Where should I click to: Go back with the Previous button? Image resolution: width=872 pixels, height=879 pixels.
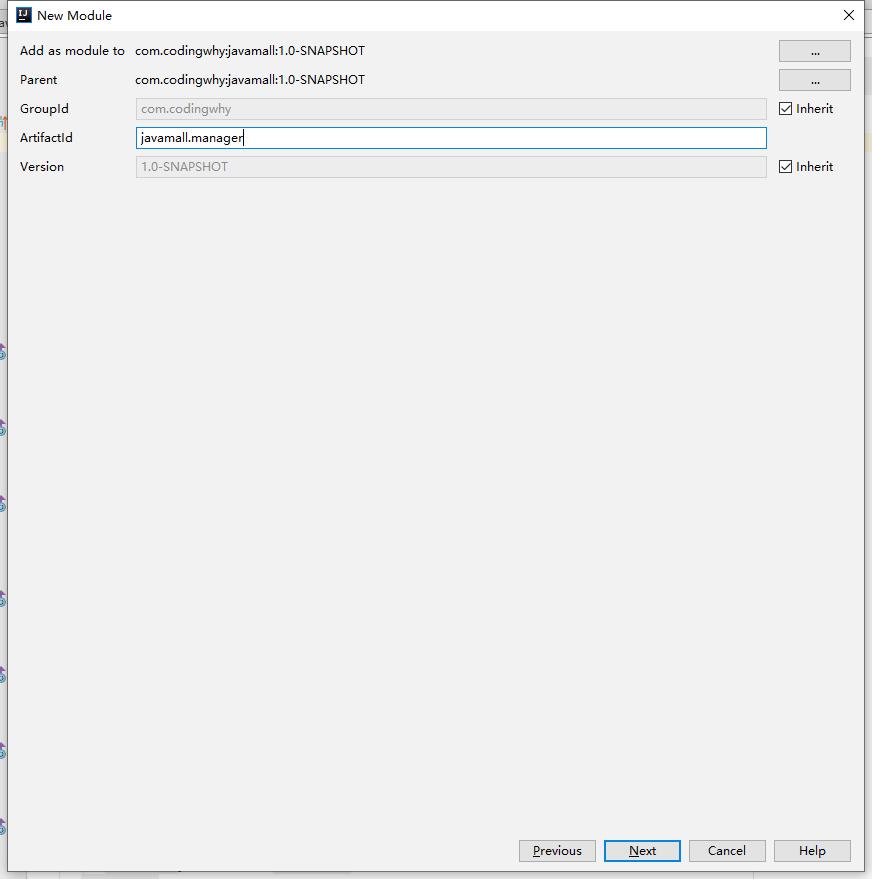[x=557, y=851]
